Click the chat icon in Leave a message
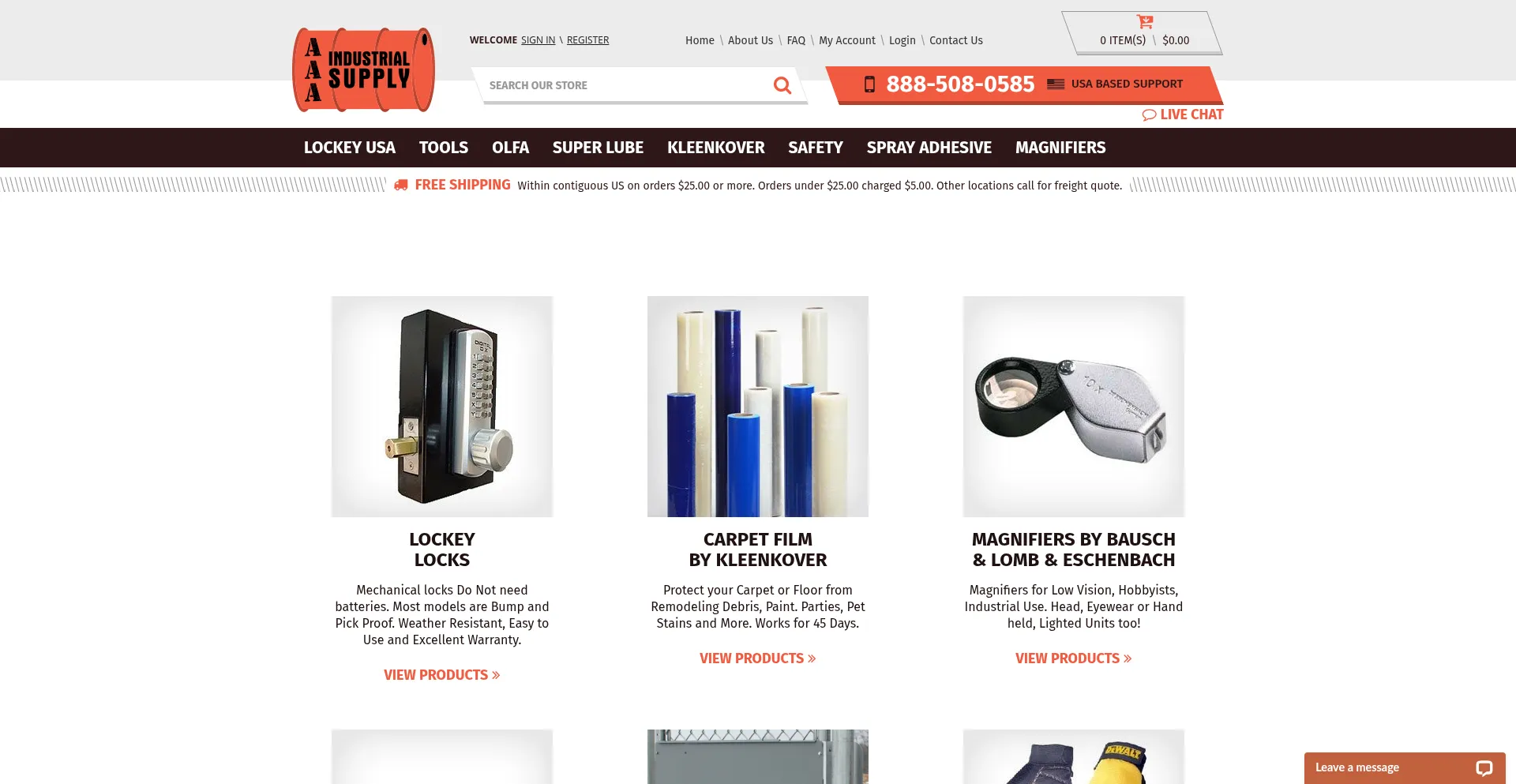The height and width of the screenshot is (784, 1516). point(1484,768)
